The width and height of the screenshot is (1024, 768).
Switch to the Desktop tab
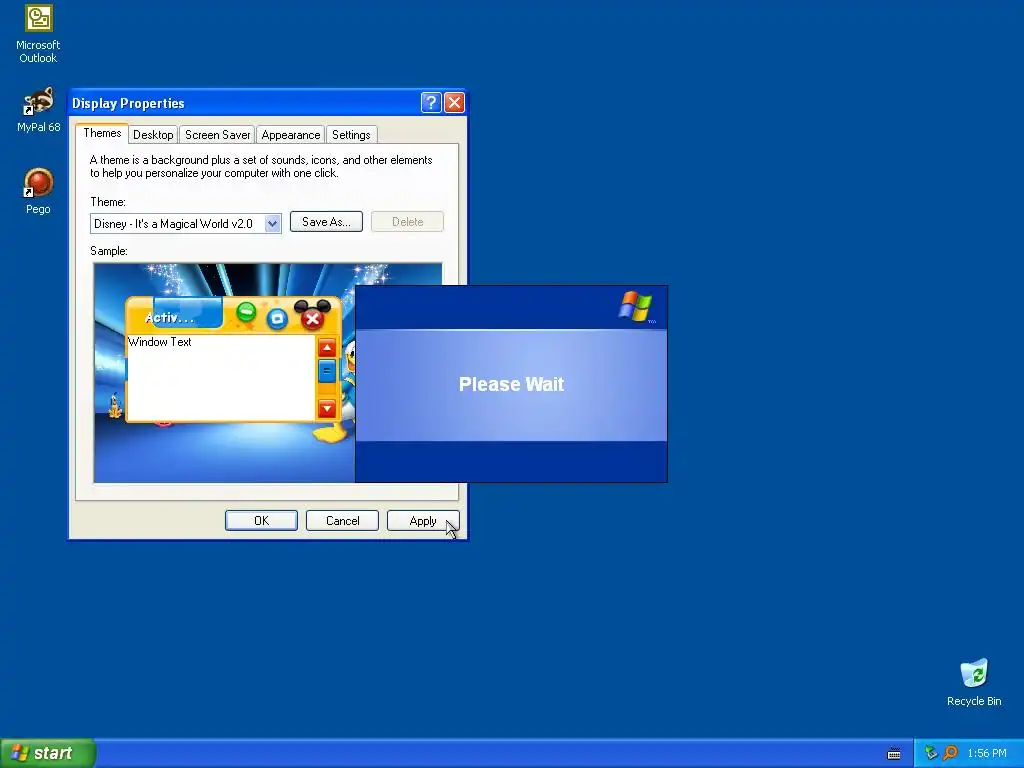153,135
